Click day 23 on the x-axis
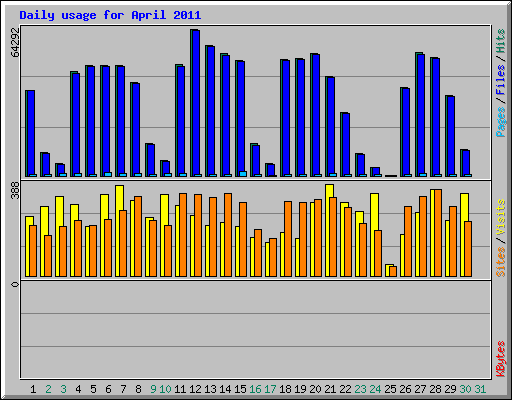The image size is (512, 400). (x=360, y=389)
